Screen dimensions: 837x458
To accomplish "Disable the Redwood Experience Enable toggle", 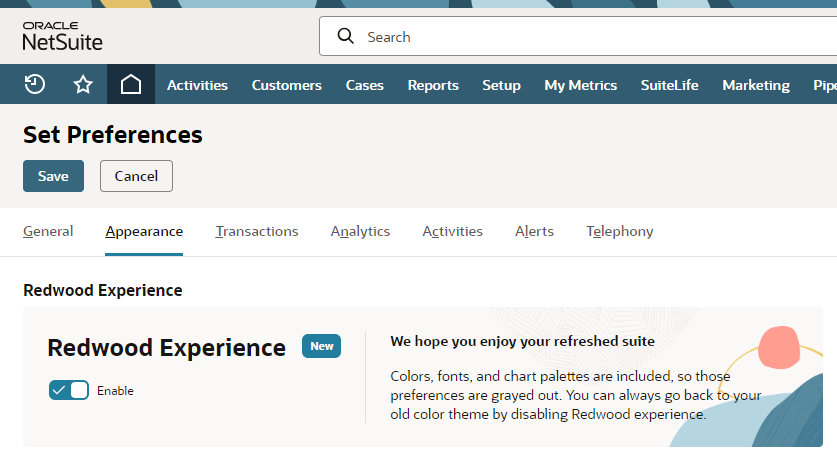I will point(69,390).
